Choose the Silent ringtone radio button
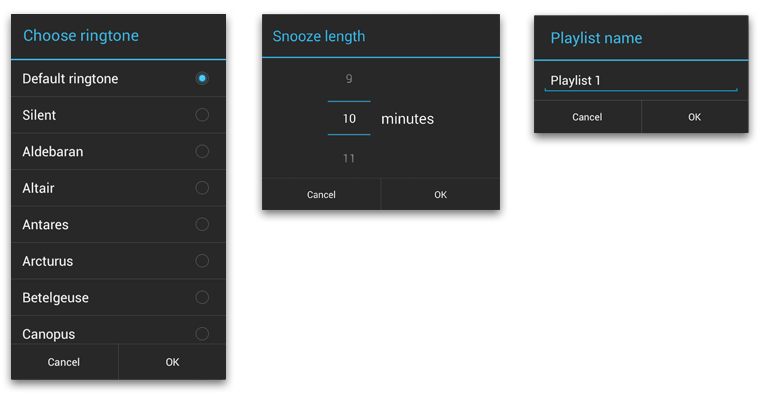Viewport: 760px width, 400px height. click(x=202, y=115)
